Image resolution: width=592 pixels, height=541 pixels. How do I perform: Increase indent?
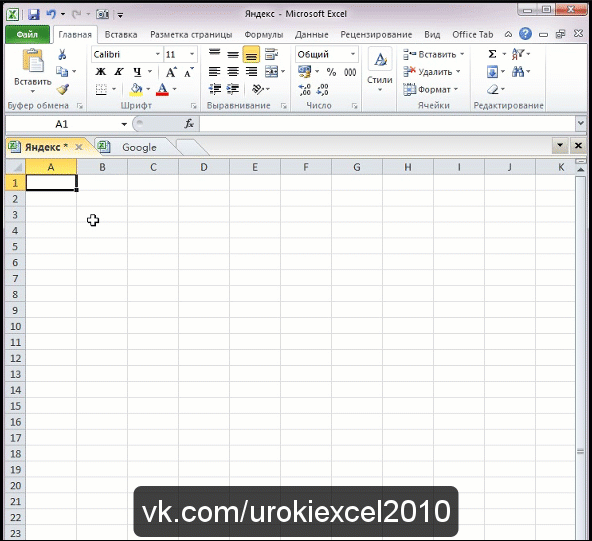[233, 89]
